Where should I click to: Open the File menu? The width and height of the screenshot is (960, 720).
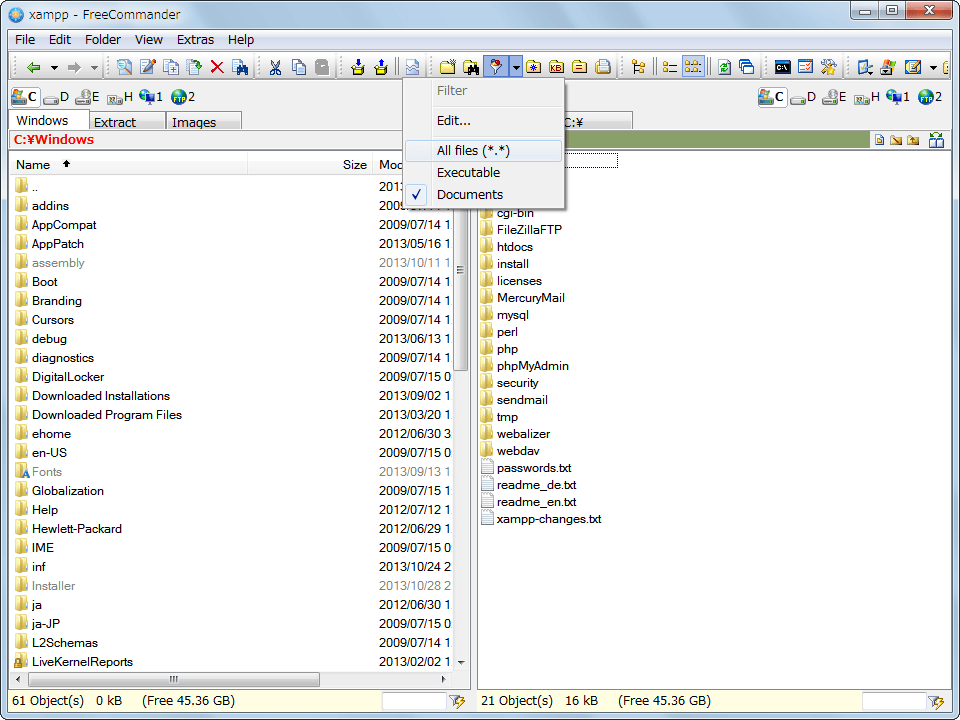pos(24,40)
